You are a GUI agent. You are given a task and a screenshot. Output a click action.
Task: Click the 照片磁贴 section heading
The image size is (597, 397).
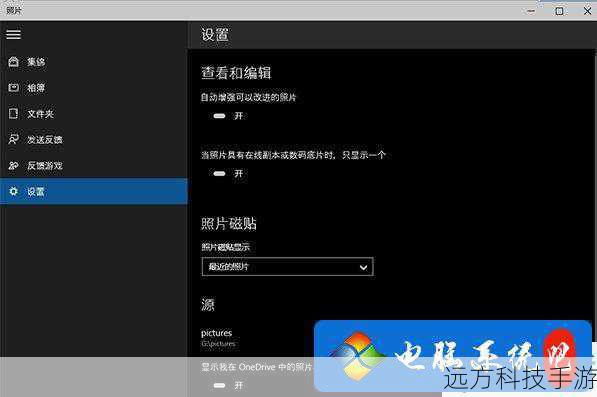click(229, 223)
